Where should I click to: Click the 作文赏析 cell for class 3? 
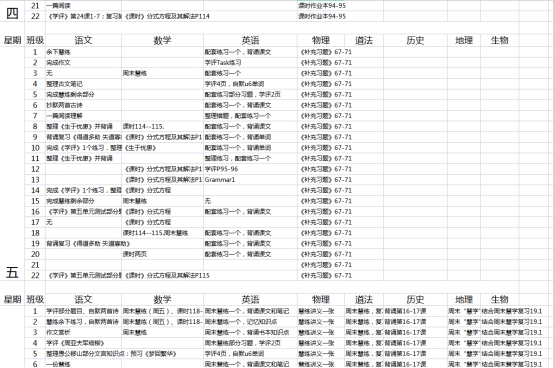(84, 332)
